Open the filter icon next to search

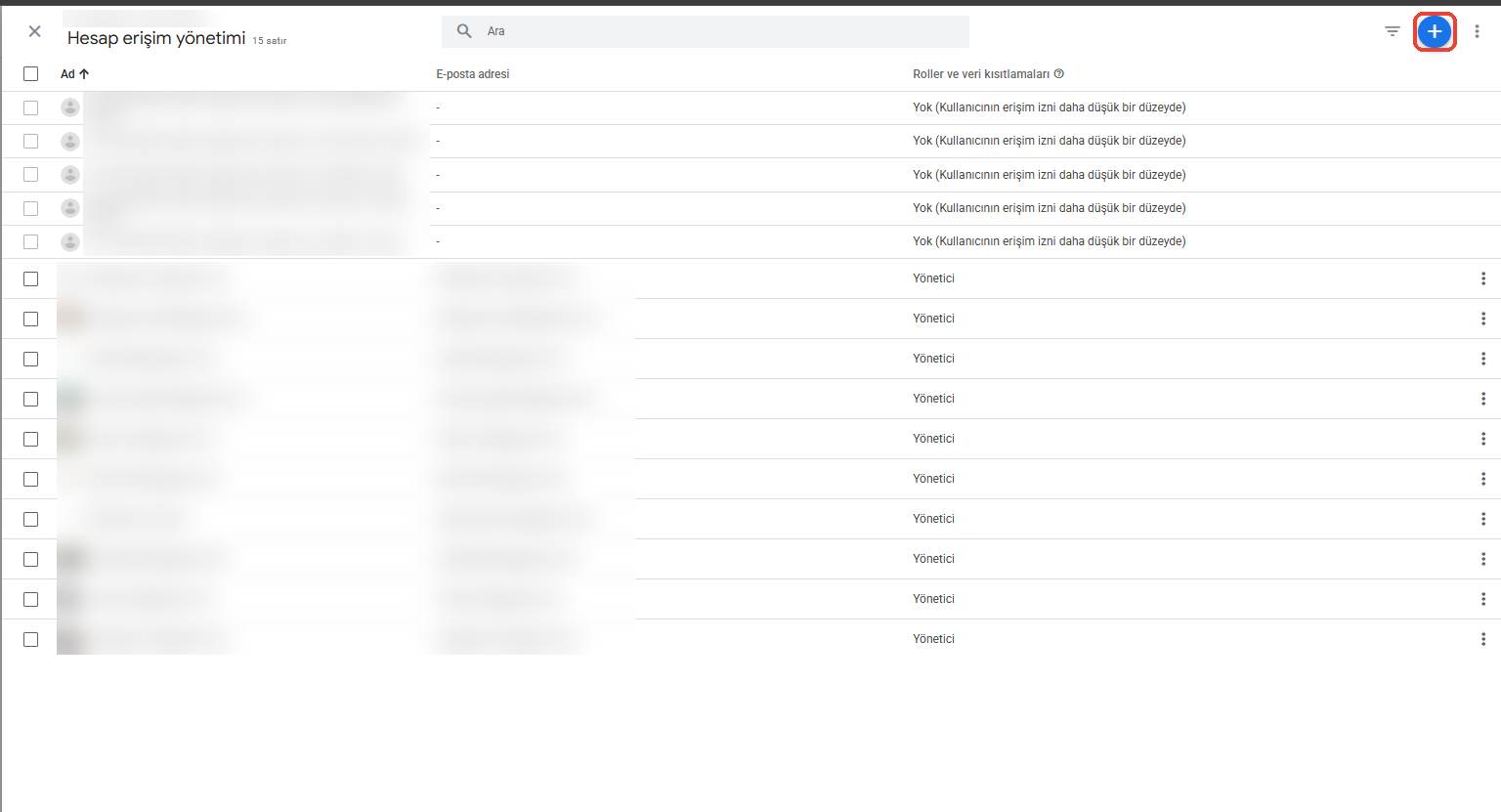(x=1393, y=31)
